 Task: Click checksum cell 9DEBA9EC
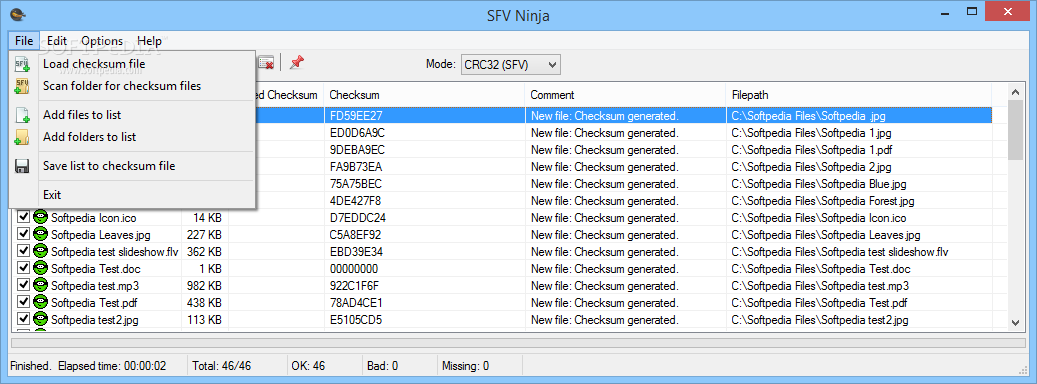pos(357,149)
